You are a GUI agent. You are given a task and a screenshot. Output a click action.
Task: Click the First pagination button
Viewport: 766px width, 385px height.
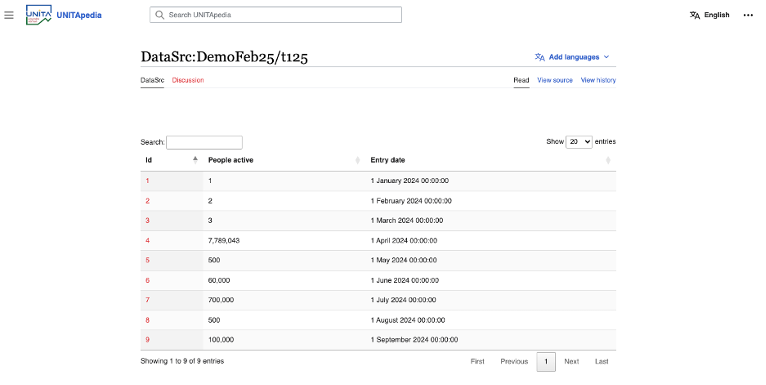click(x=477, y=362)
